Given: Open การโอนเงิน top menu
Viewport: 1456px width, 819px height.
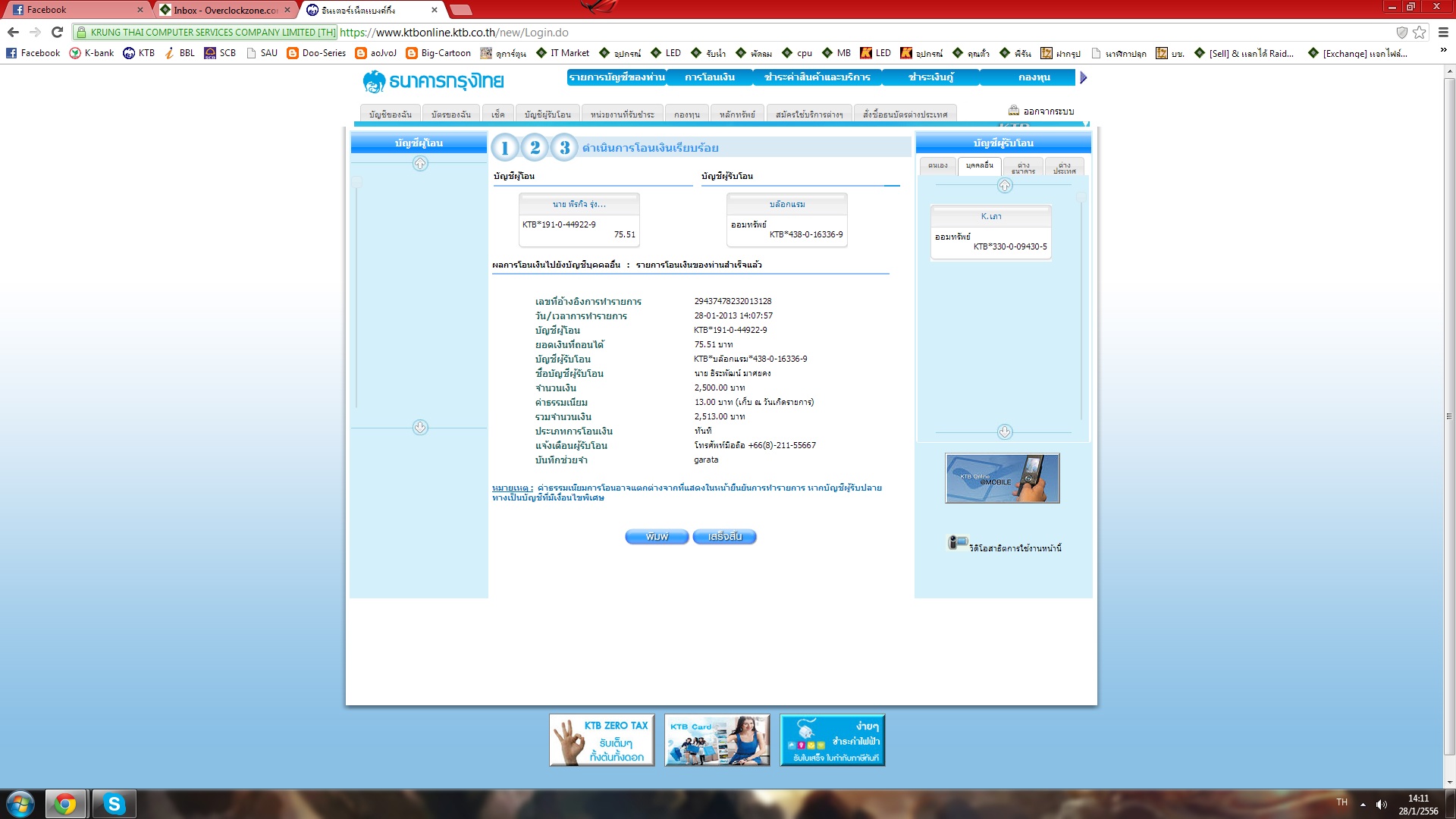Looking at the screenshot, I should (x=710, y=77).
